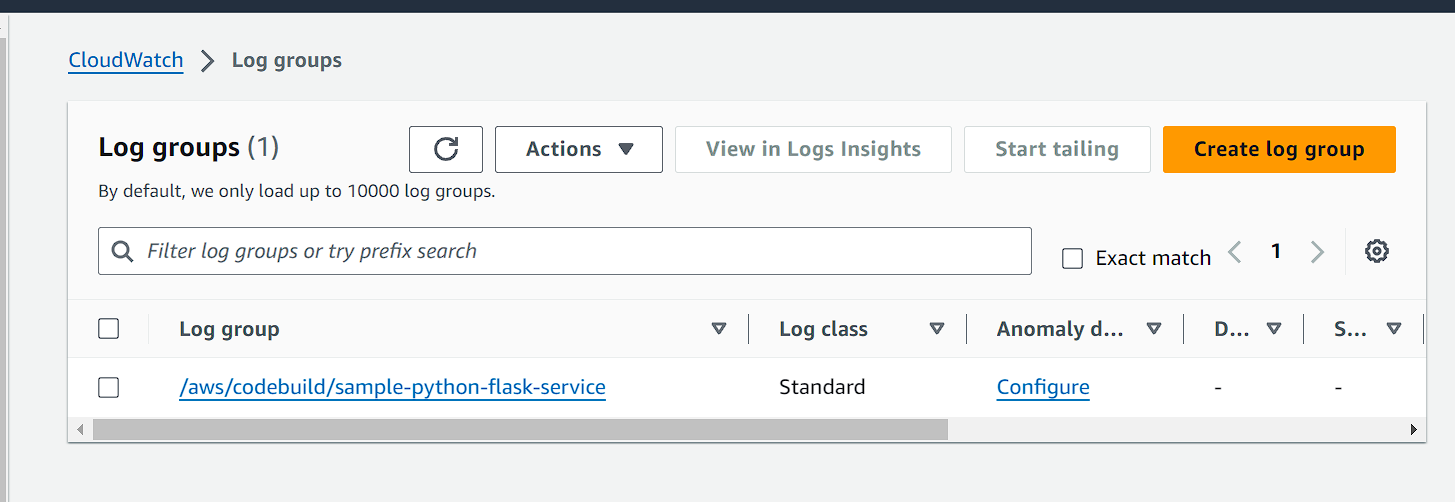Click the left scroll arrow of table
Screen dimensions: 1455x502
[x=80, y=430]
